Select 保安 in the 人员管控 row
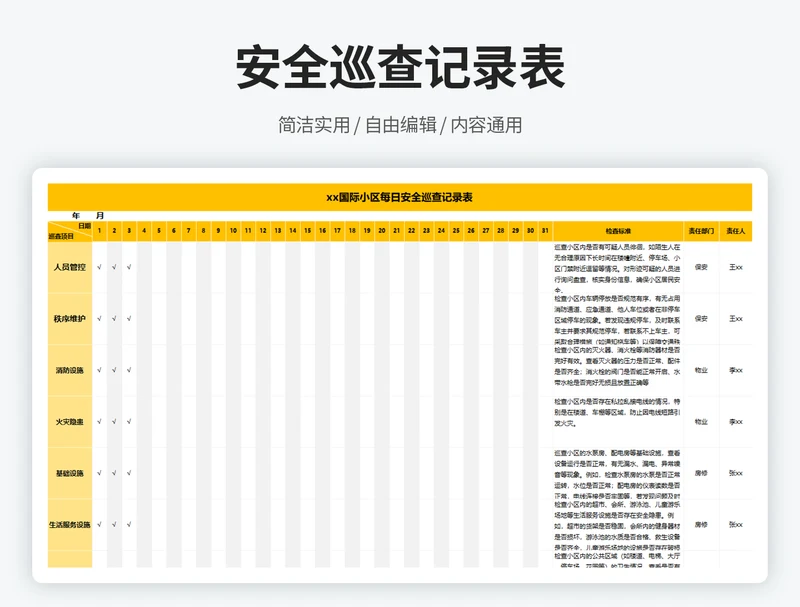800x607 pixels. tap(701, 267)
